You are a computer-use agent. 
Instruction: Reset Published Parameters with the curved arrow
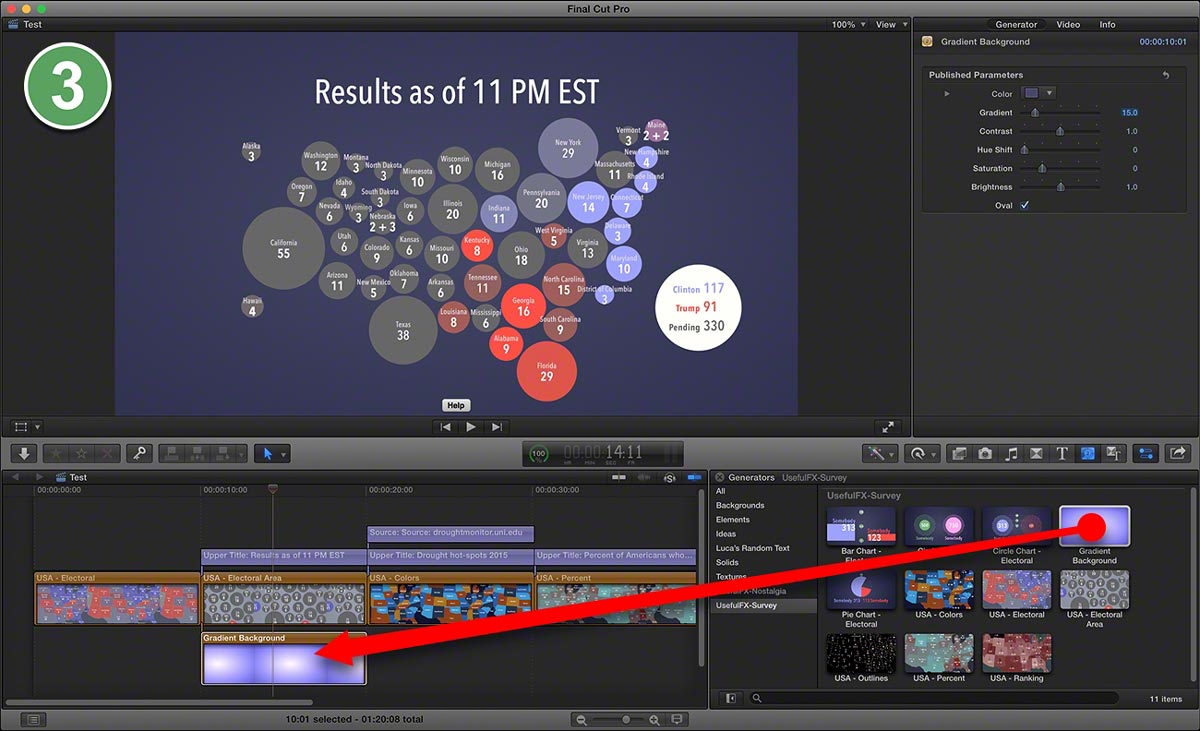click(x=1166, y=75)
